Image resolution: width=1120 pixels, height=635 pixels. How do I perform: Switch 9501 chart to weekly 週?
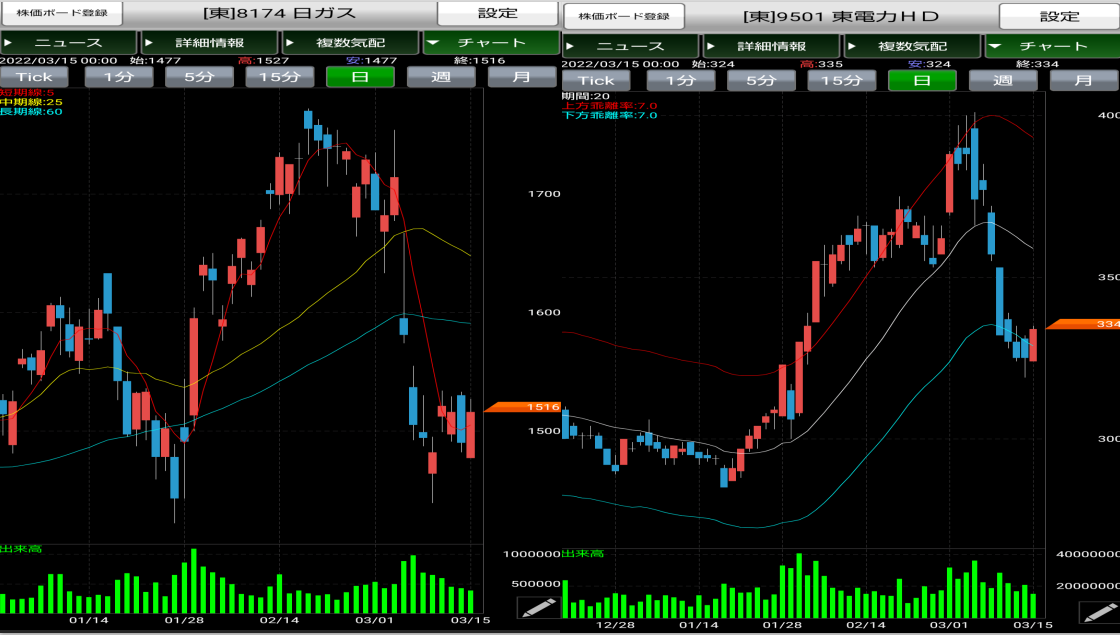click(x=1003, y=80)
